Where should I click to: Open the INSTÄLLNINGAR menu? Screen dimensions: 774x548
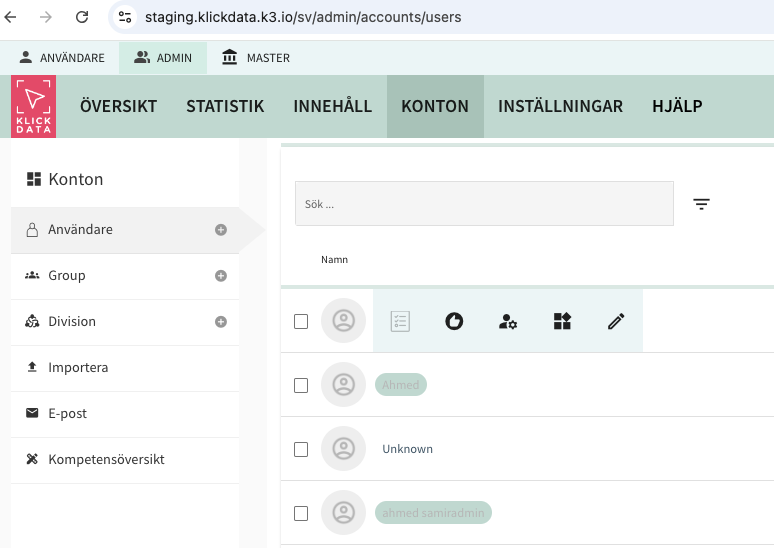pos(560,106)
